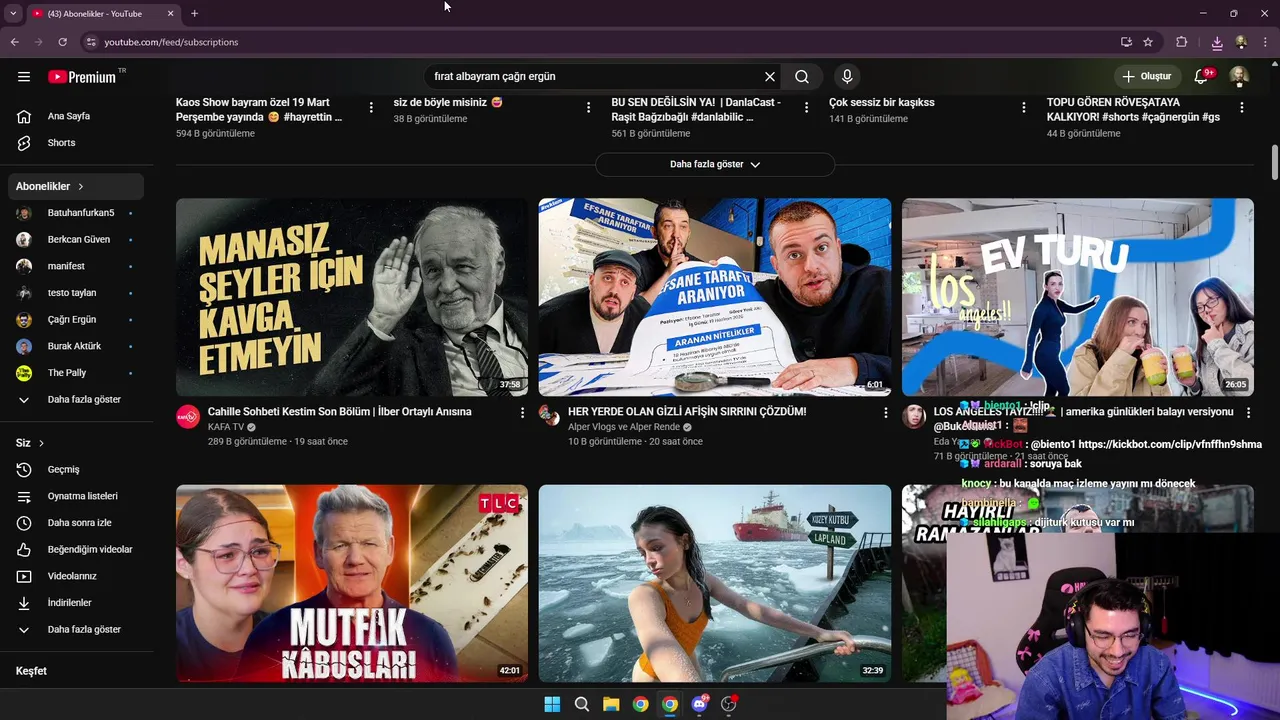
Task: Click 'Cahille Sohbeti Kestim Son Bölüm' title
Action: pyautogui.click(x=339, y=412)
